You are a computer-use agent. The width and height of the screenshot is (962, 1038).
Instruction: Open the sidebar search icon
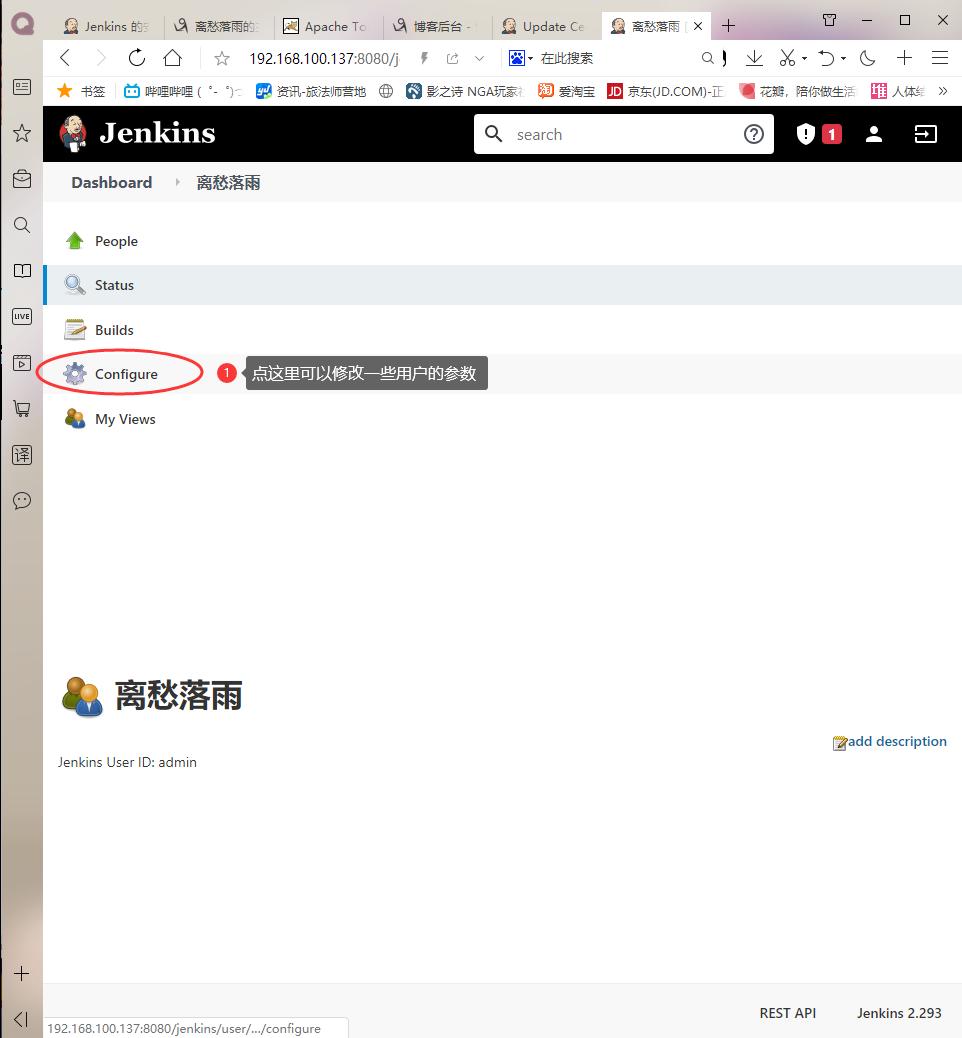(22, 225)
